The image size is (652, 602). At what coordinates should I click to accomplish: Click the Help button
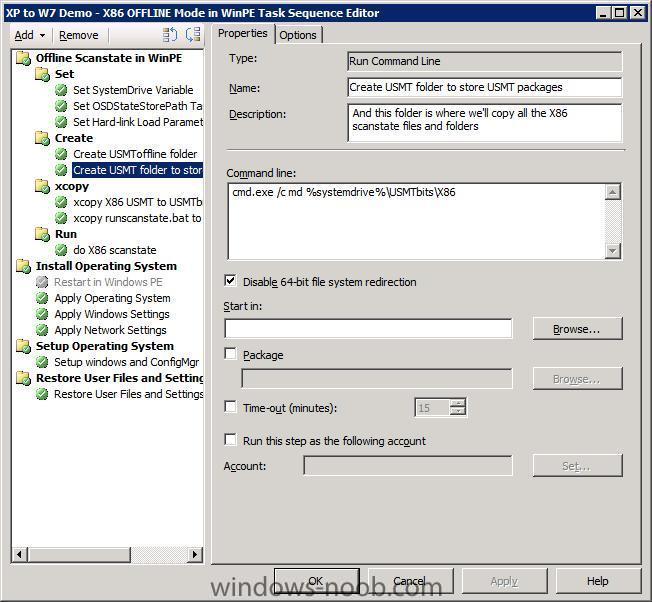[598, 581]
